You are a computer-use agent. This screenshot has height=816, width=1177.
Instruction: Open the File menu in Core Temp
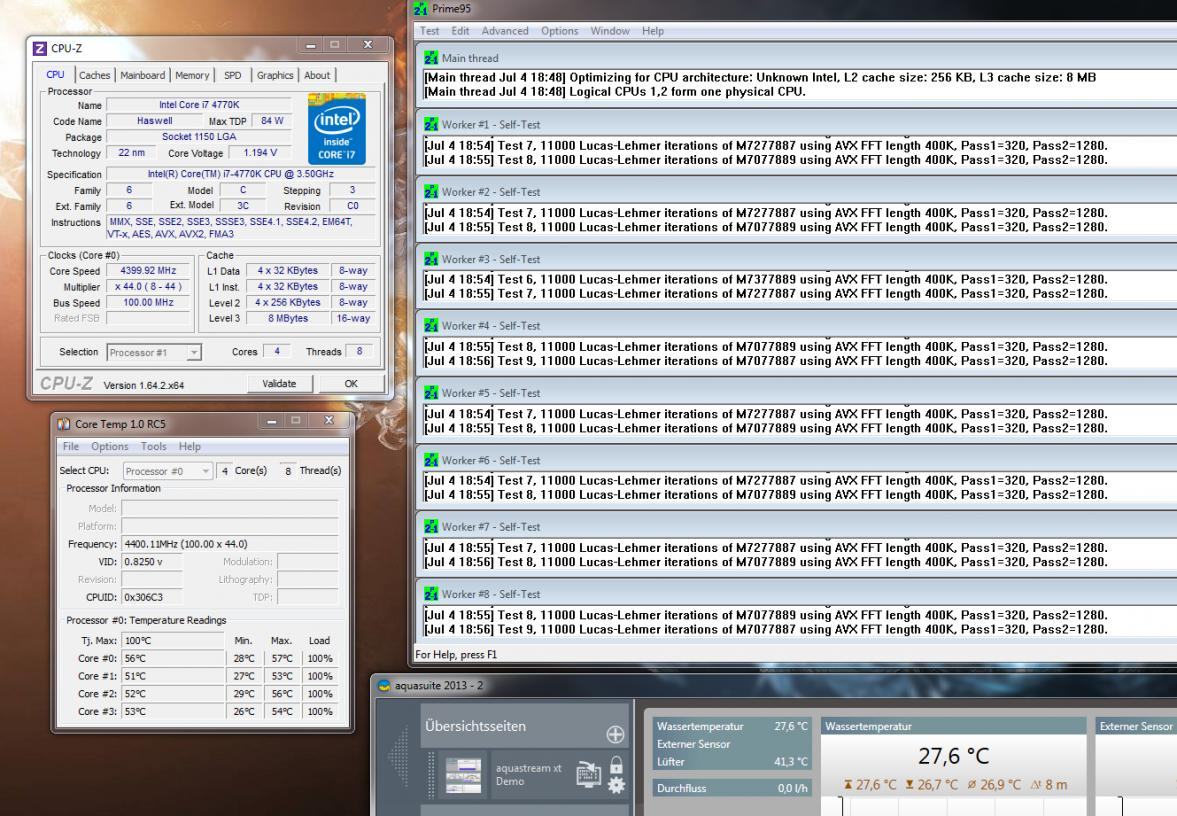tap(71, 446)
